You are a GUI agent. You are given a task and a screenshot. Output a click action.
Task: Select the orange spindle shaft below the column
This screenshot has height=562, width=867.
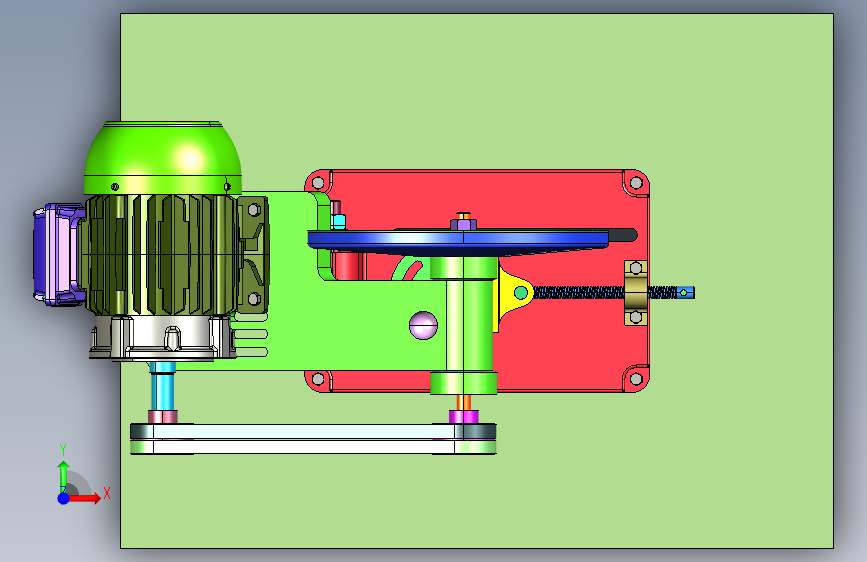coord(463,403)
